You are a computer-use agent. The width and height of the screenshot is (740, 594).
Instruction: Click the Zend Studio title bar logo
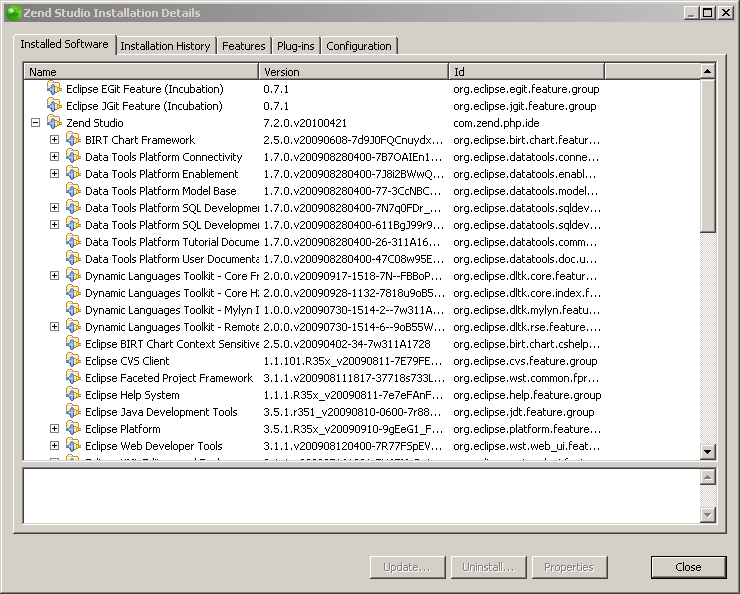point(14,13)
